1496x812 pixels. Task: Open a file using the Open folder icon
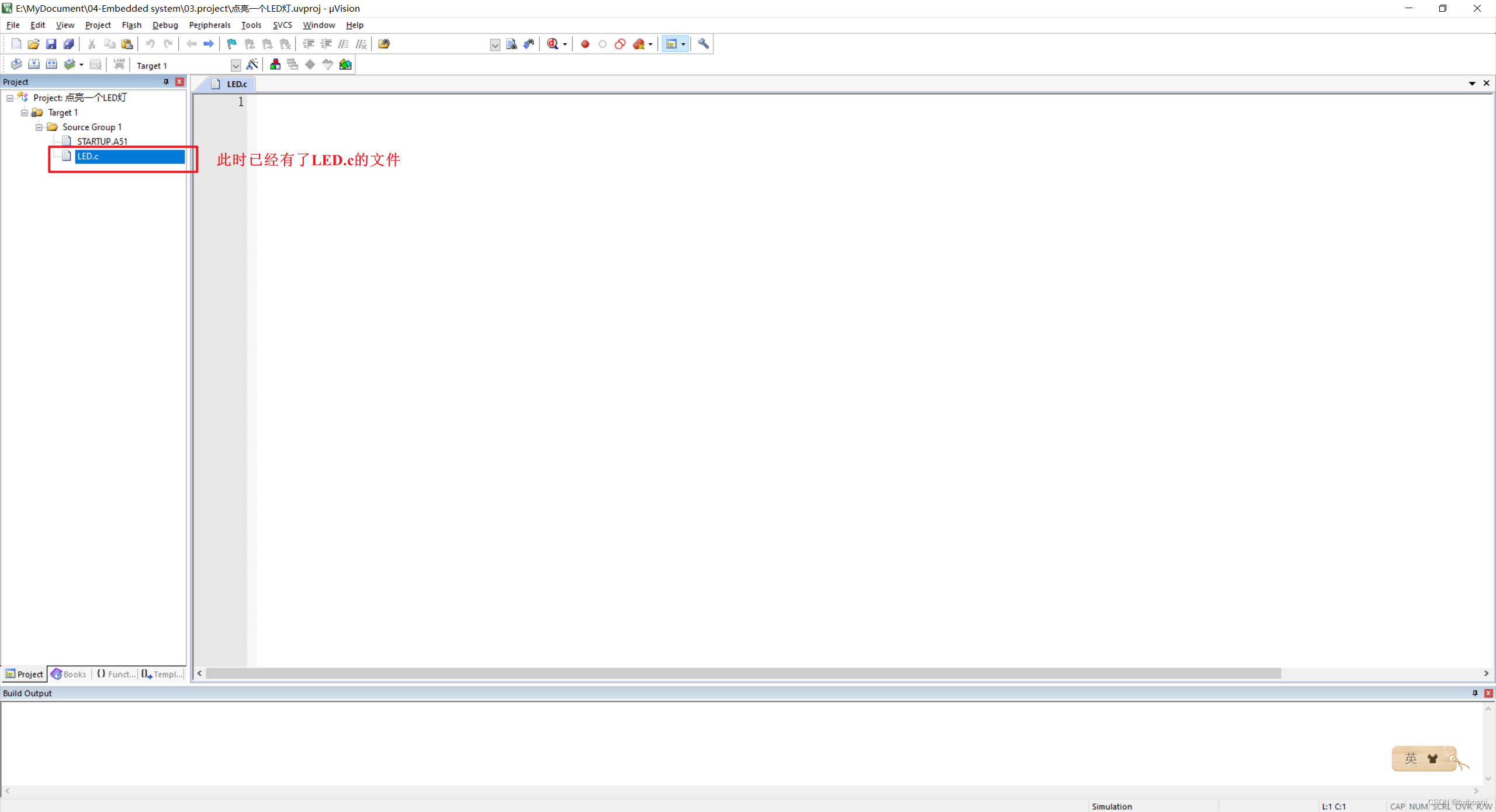(33, 44)
